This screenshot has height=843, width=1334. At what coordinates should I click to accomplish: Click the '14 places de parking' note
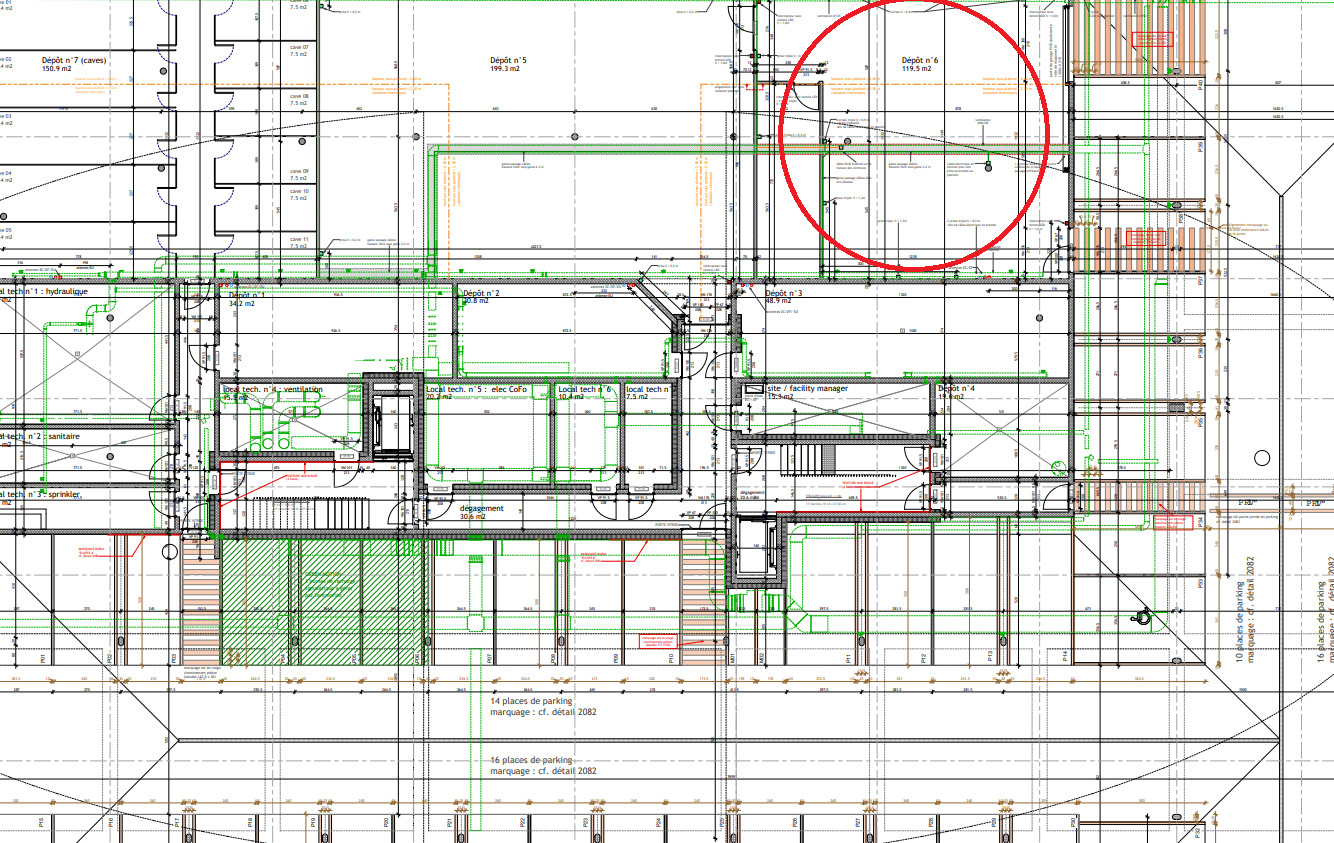[531, 702]
